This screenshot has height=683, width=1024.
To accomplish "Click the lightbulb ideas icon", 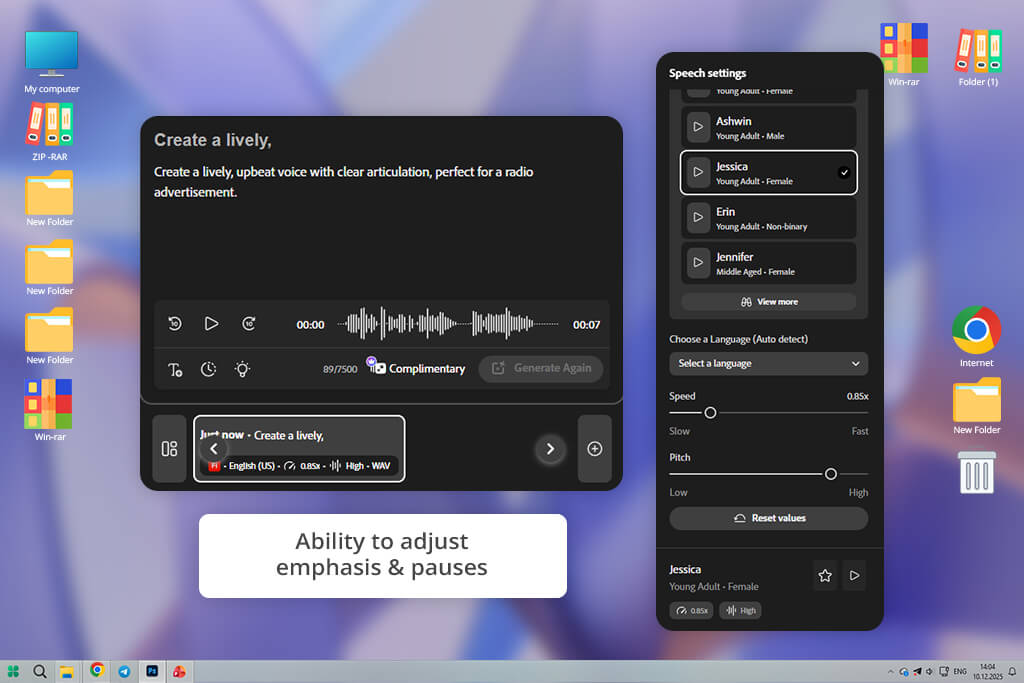I will 242,370.
